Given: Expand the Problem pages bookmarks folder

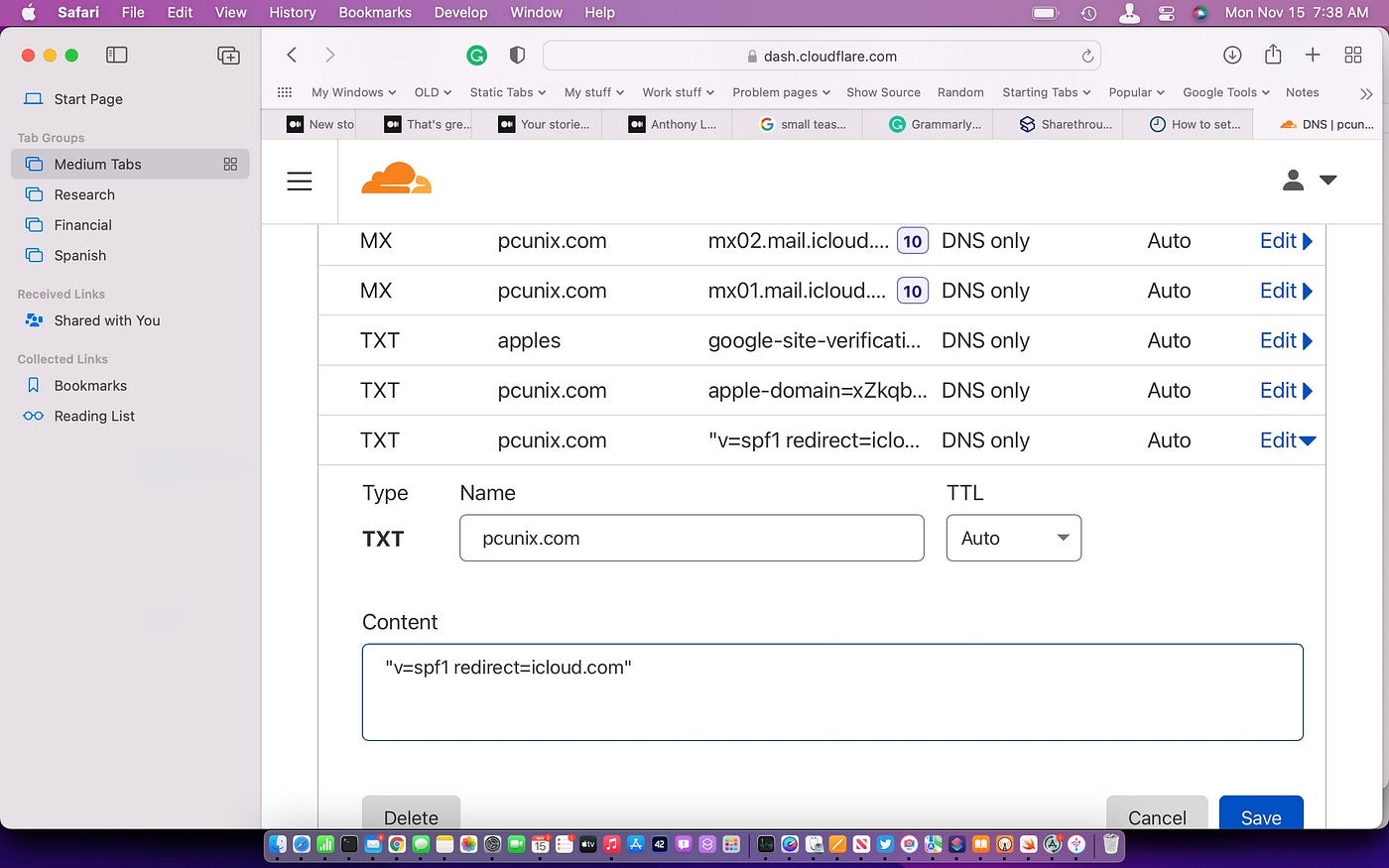Looking at the screenshot, I should click(782, 92).
